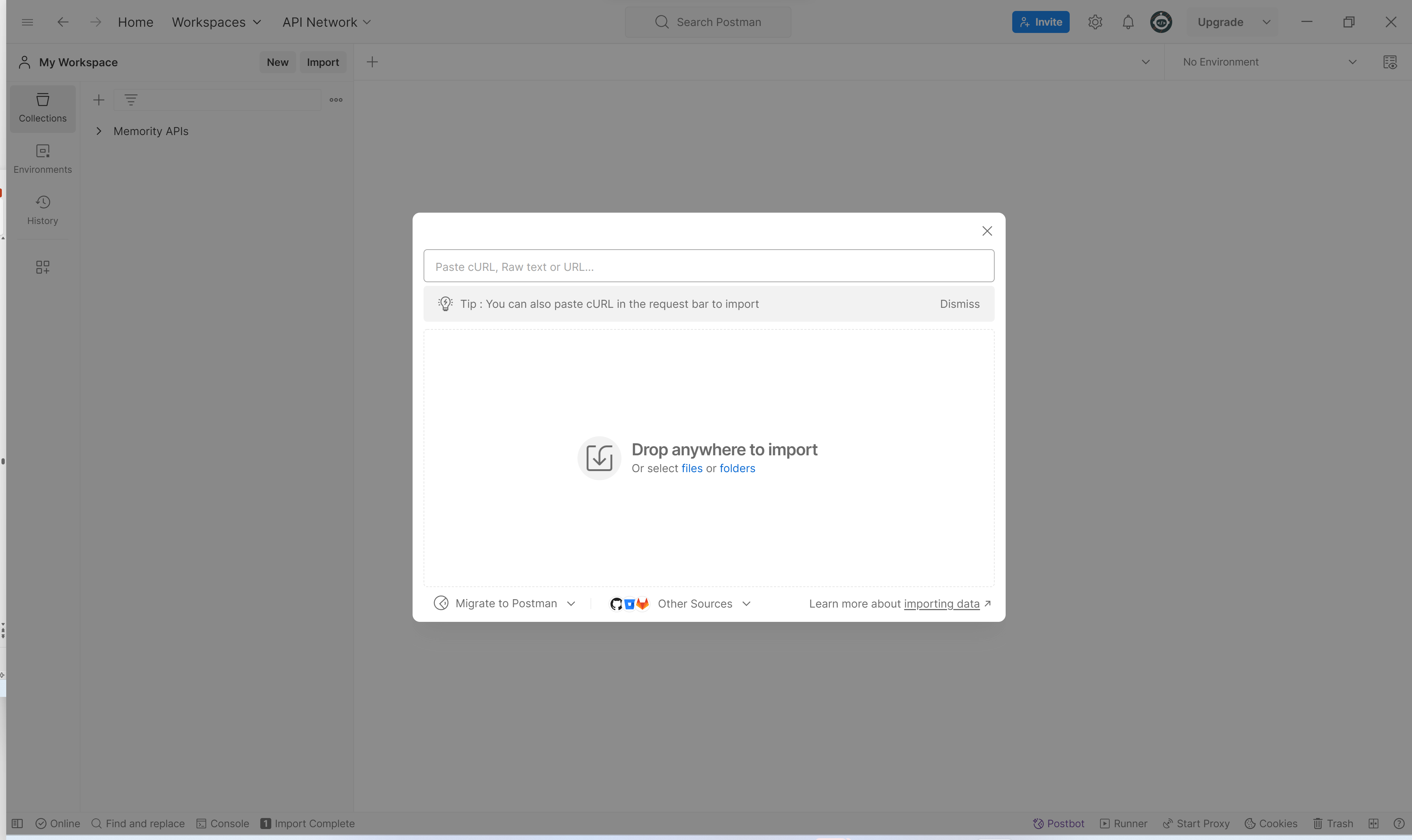Dismiss the cURL tip banner

coord(959,304)
